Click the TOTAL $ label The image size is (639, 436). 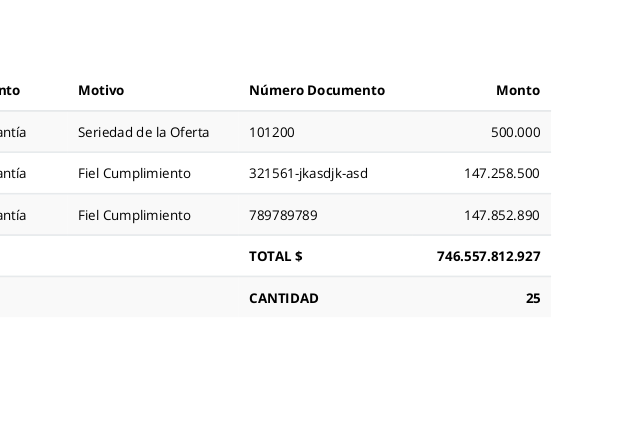[x=275, y=256]
